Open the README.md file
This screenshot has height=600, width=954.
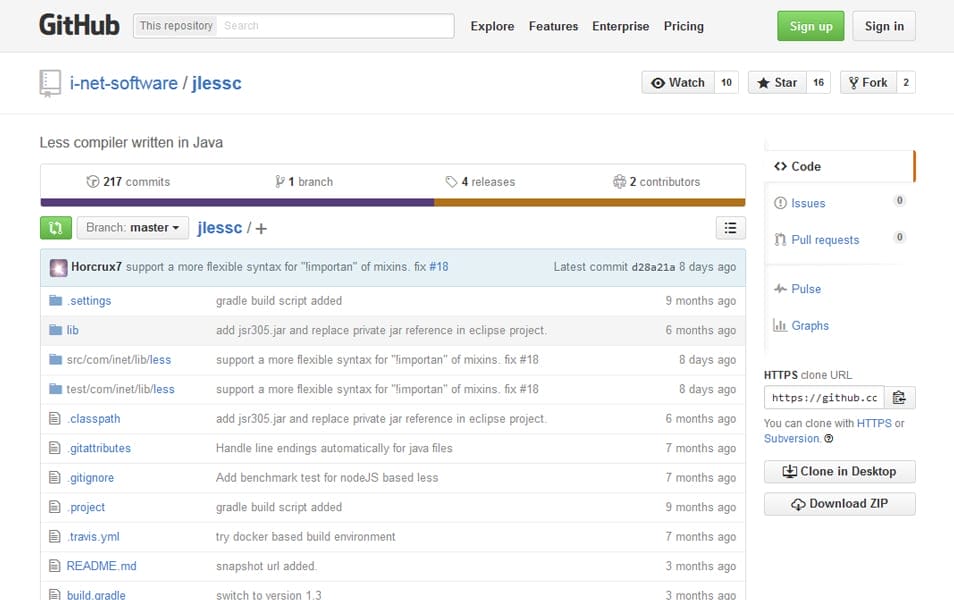(x=101, y=566)
